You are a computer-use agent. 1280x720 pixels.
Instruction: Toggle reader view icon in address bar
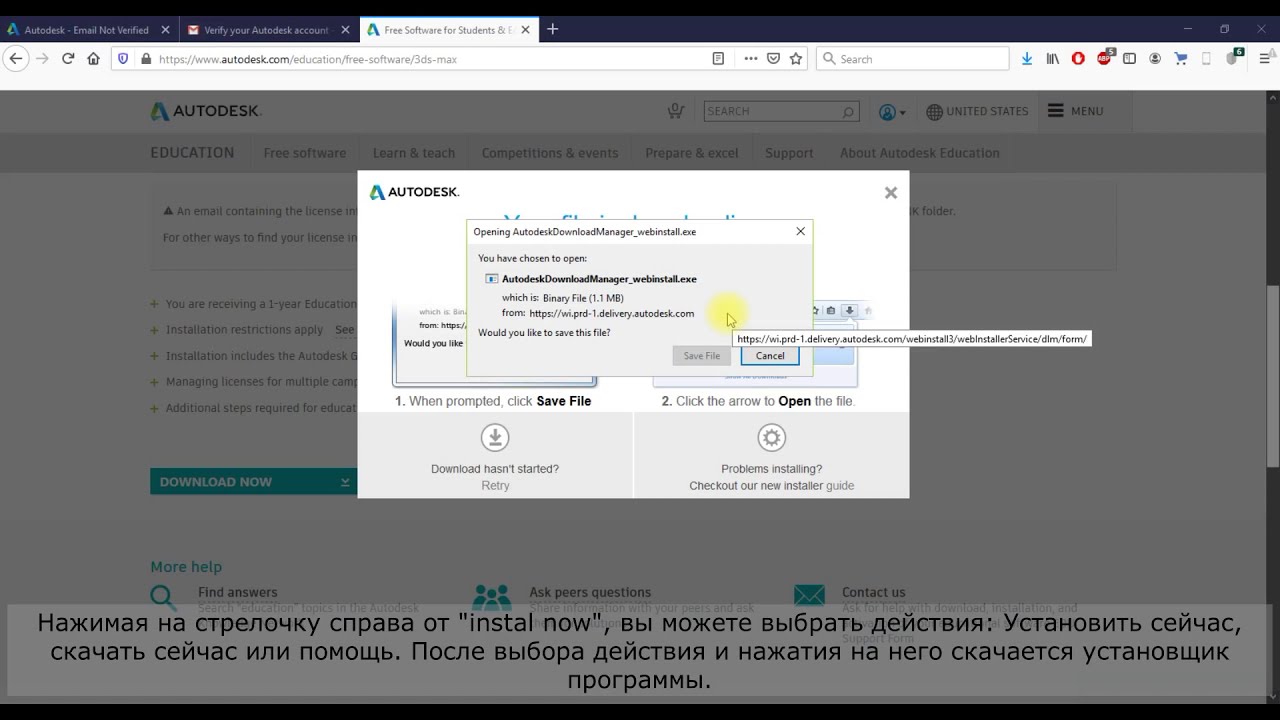718,59
